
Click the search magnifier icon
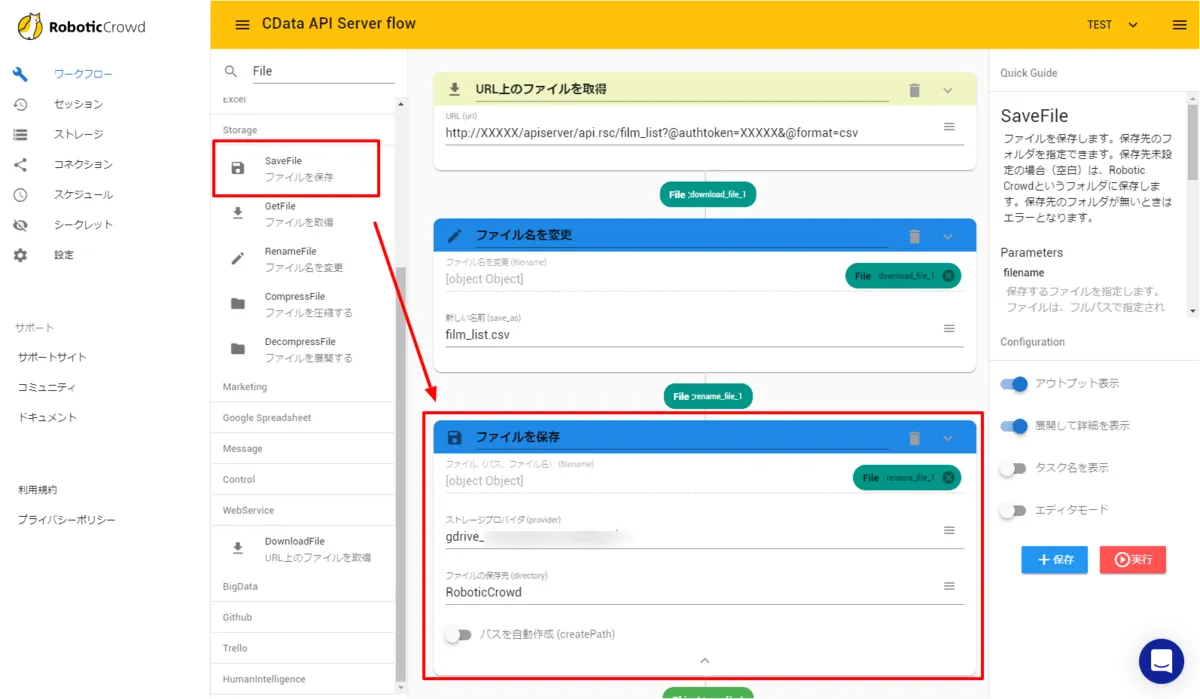[x=231, y=71]
